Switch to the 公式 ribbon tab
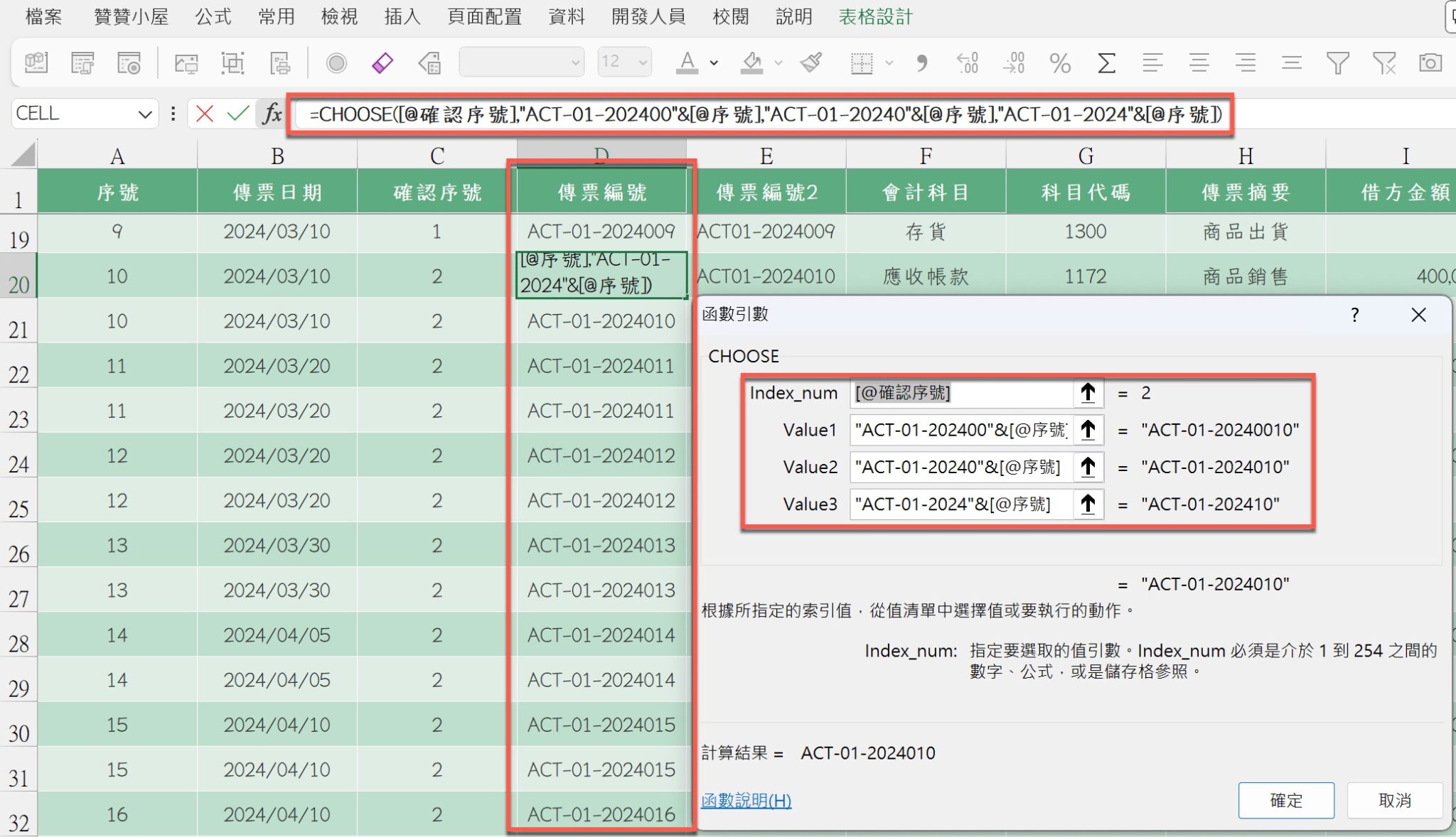Image resolution: width=1456 pixels, height=837 pixels. (x=213, y=16)
